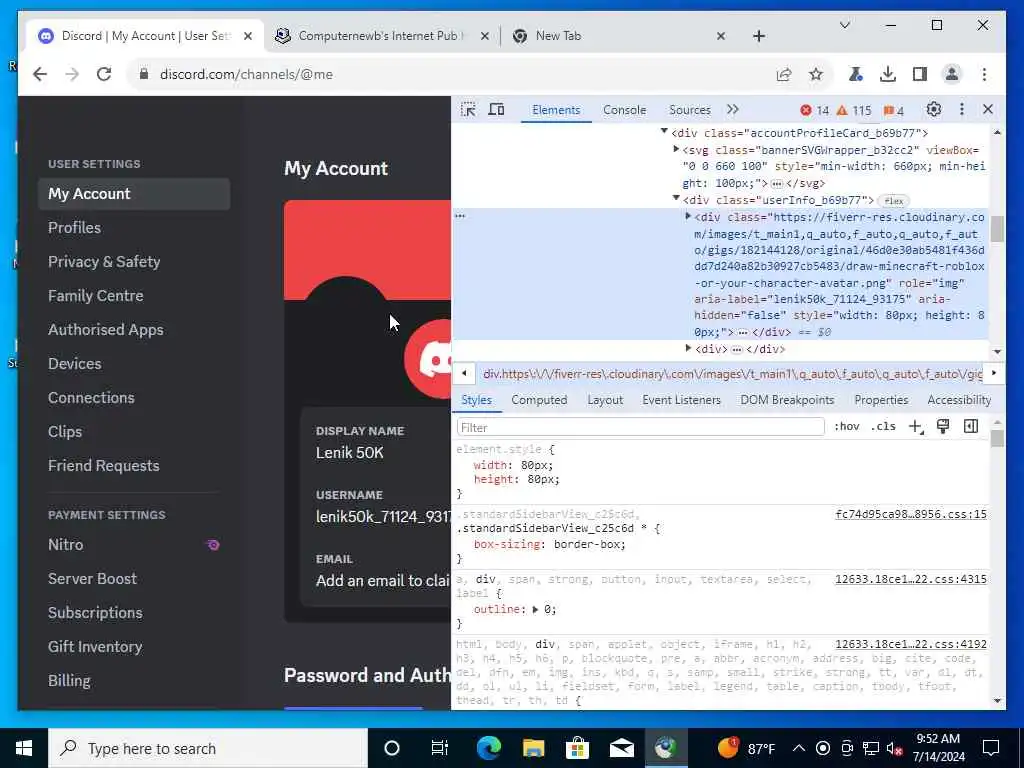Share this page icon in address bar
Viewport: 1024px width, 768px height.
tap(784, 74)
